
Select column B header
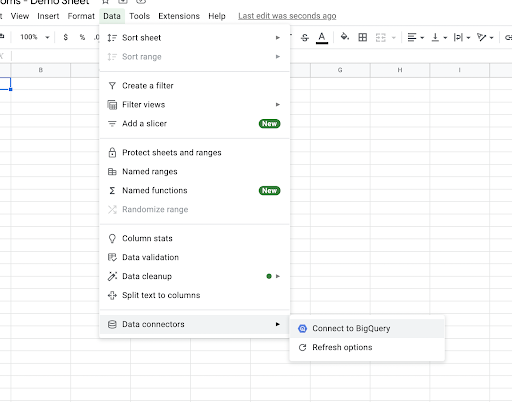pos(41,70)
